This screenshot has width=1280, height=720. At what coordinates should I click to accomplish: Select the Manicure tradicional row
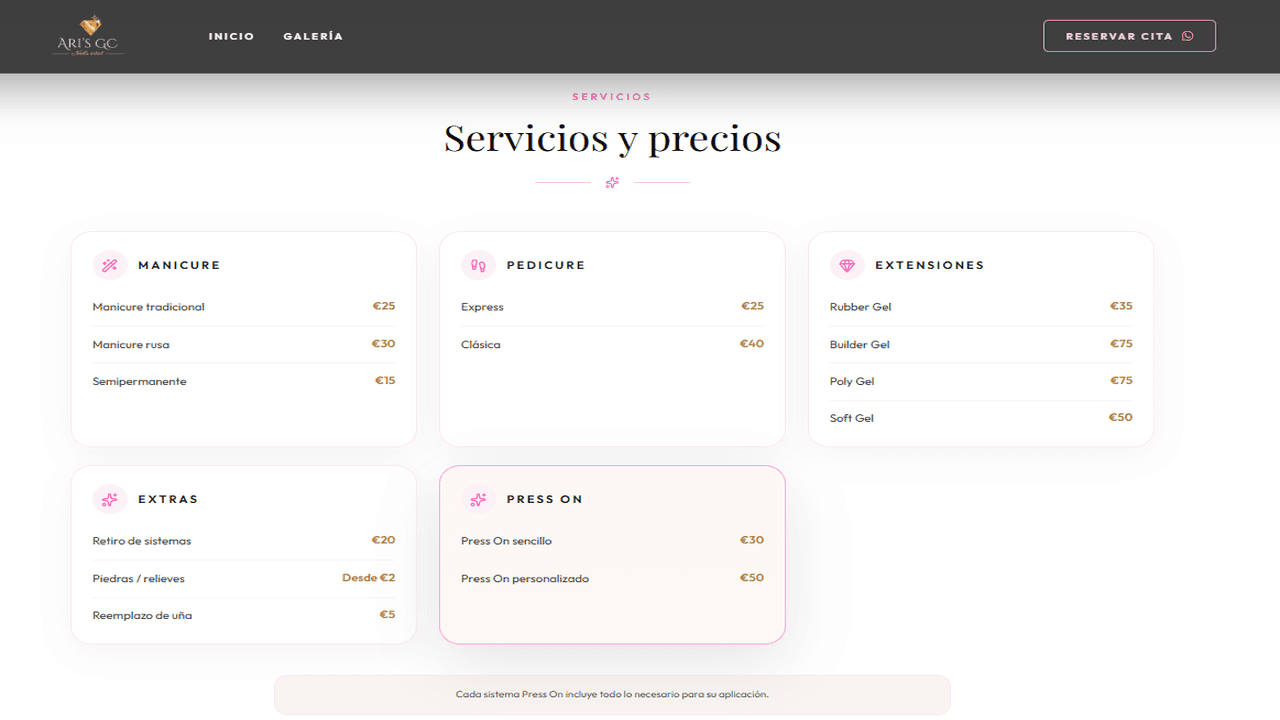[x=244, y=307]
